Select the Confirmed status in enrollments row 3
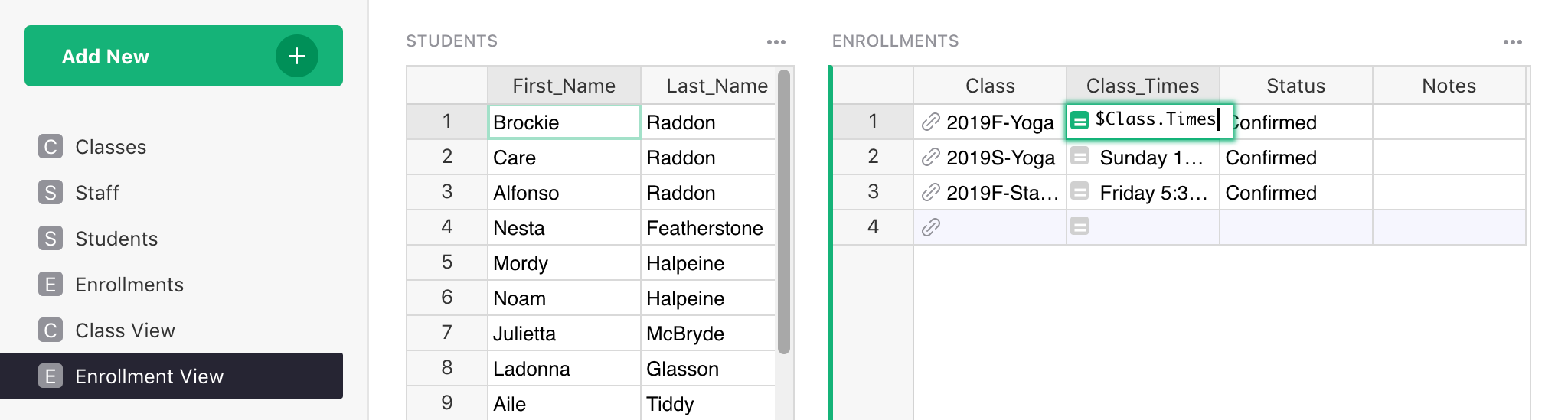 1296,192
